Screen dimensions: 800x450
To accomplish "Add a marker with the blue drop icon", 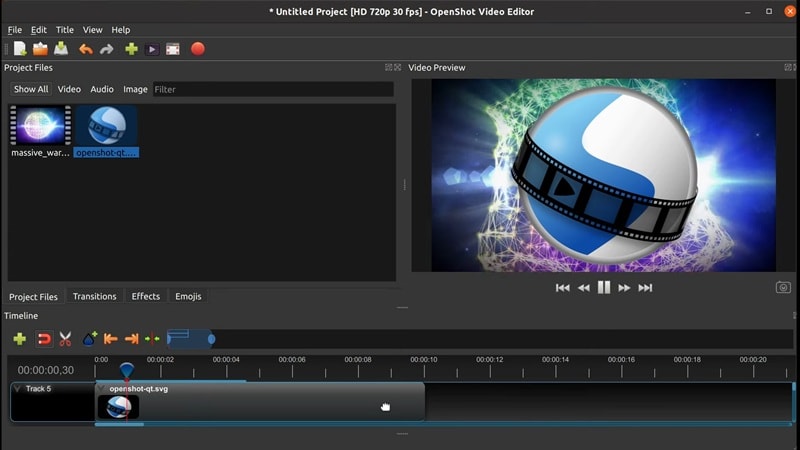I will (x=90, y=339).
